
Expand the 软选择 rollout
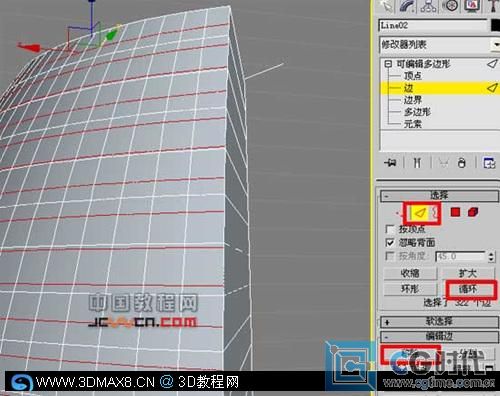439,322
